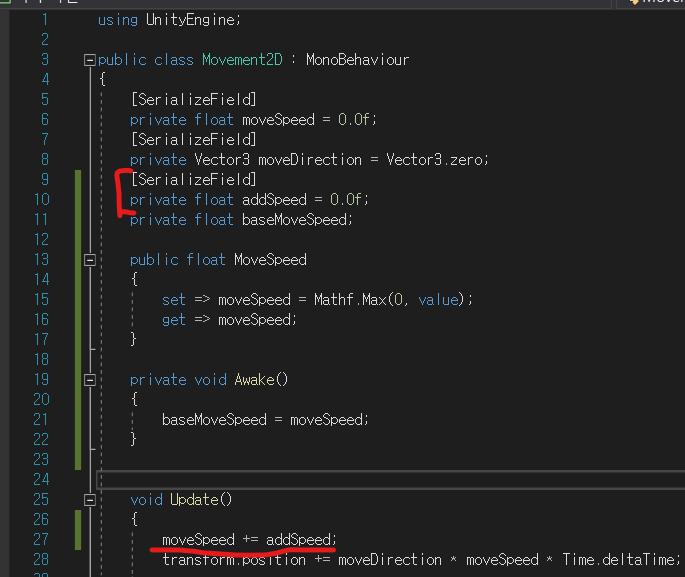This screenshot has height=577, width=685.
Task: Place cursor on empty line 24
Action: [300, 480]
